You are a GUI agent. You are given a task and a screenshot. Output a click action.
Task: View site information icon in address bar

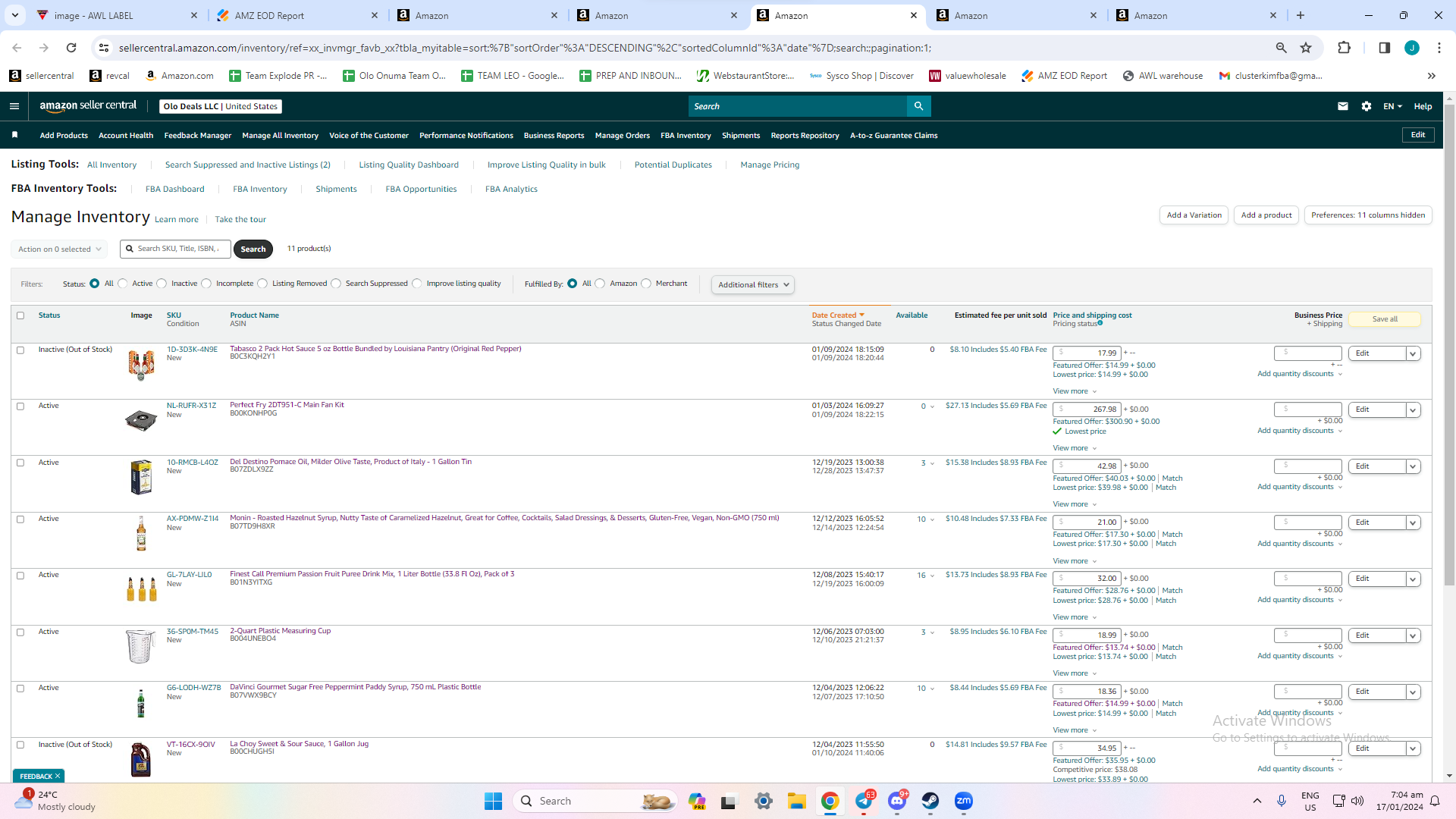point(104,48)
